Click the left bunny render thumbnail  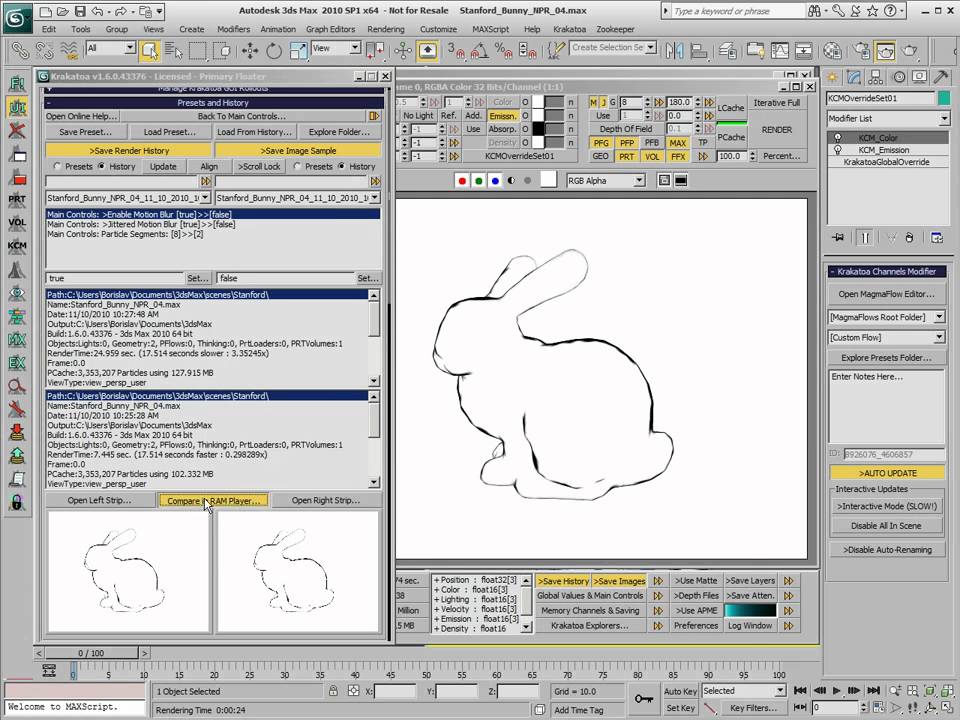coord(128,572)
